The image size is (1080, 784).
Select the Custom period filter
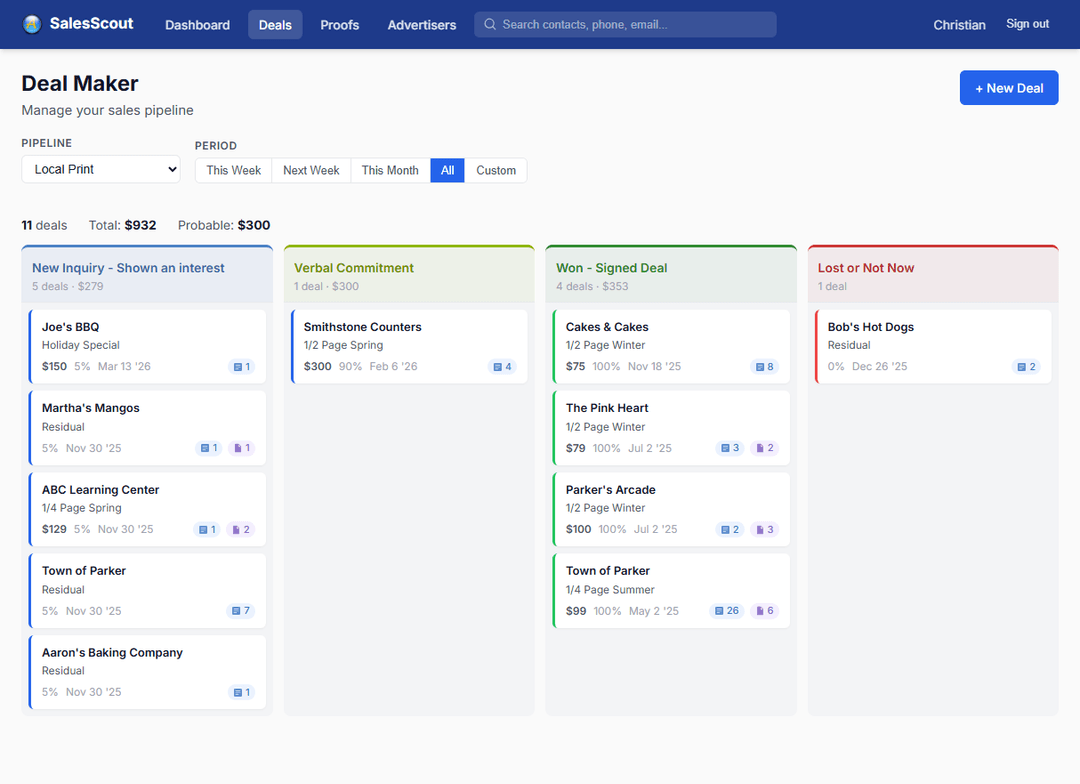click(496, 170)
